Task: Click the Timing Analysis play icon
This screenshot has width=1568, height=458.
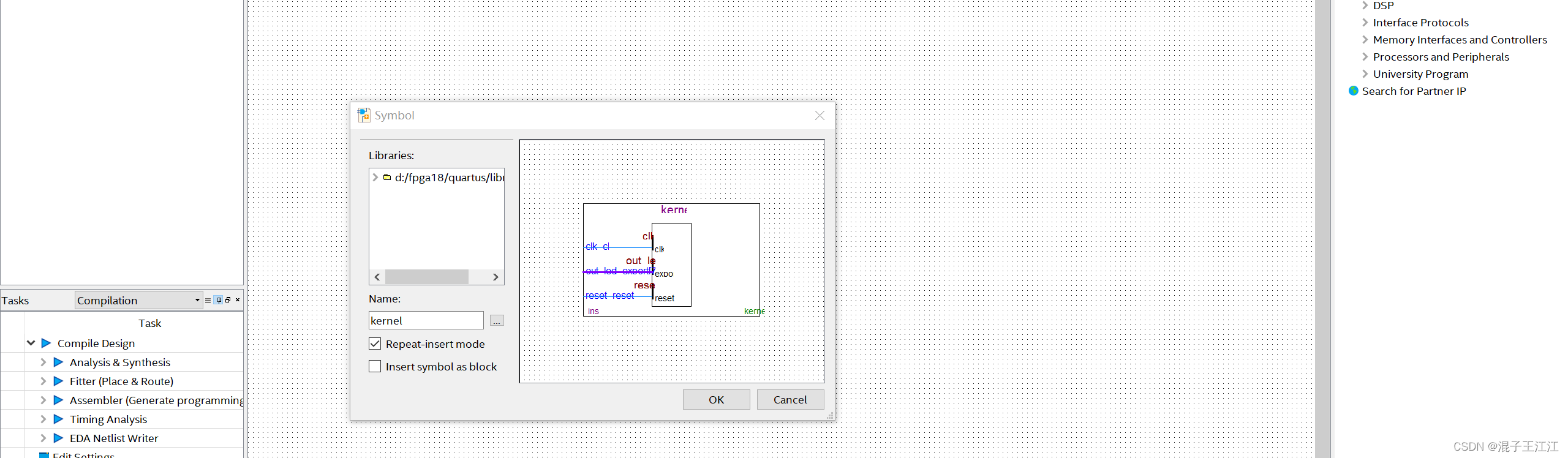Action: tap(58, 419)
